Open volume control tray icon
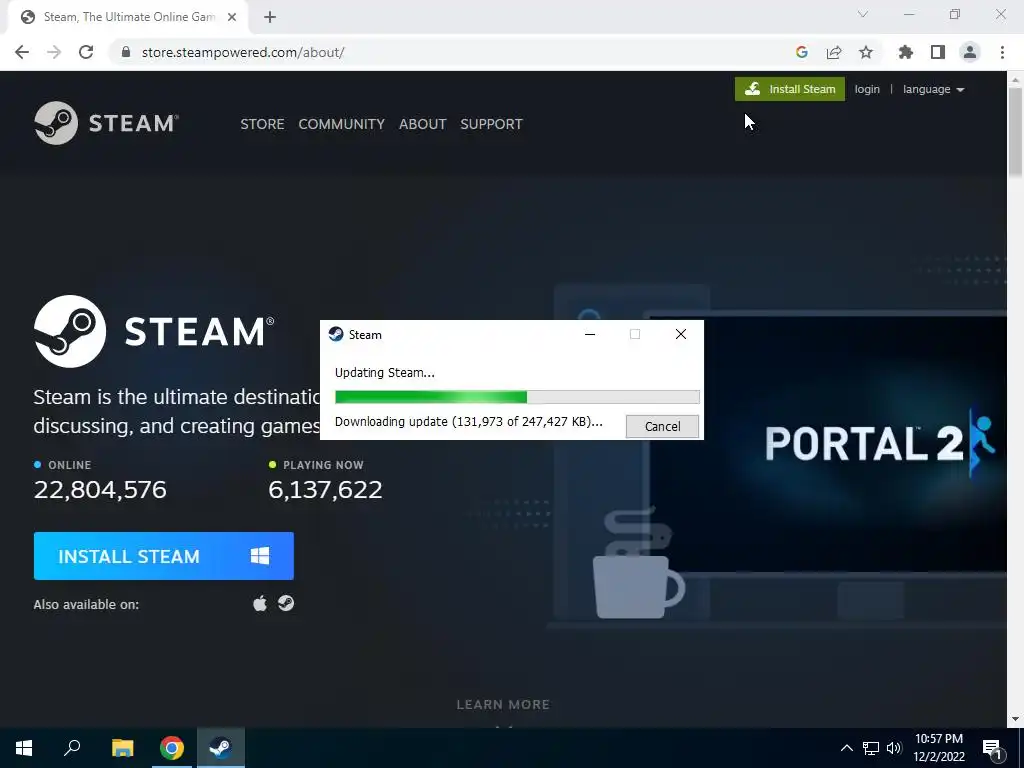 click(x=894, y=748)
